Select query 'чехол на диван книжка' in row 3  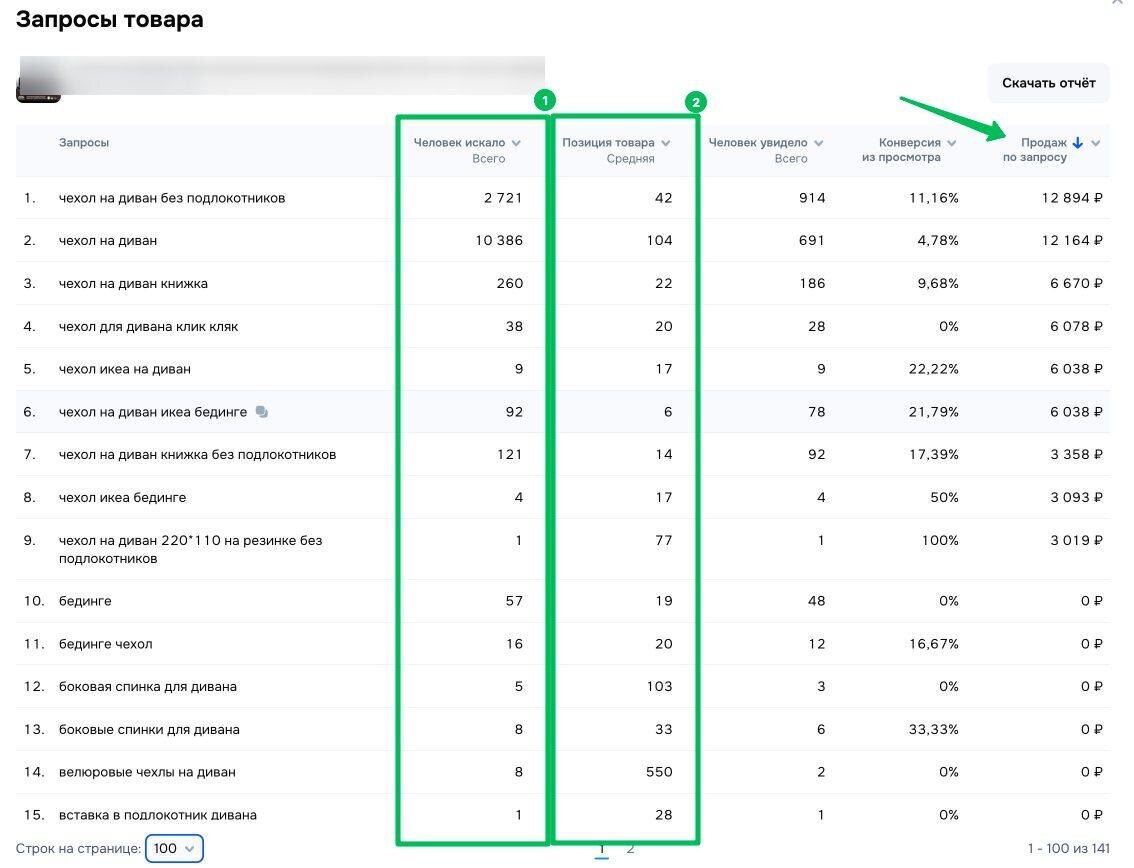click(x=133, y=283)
